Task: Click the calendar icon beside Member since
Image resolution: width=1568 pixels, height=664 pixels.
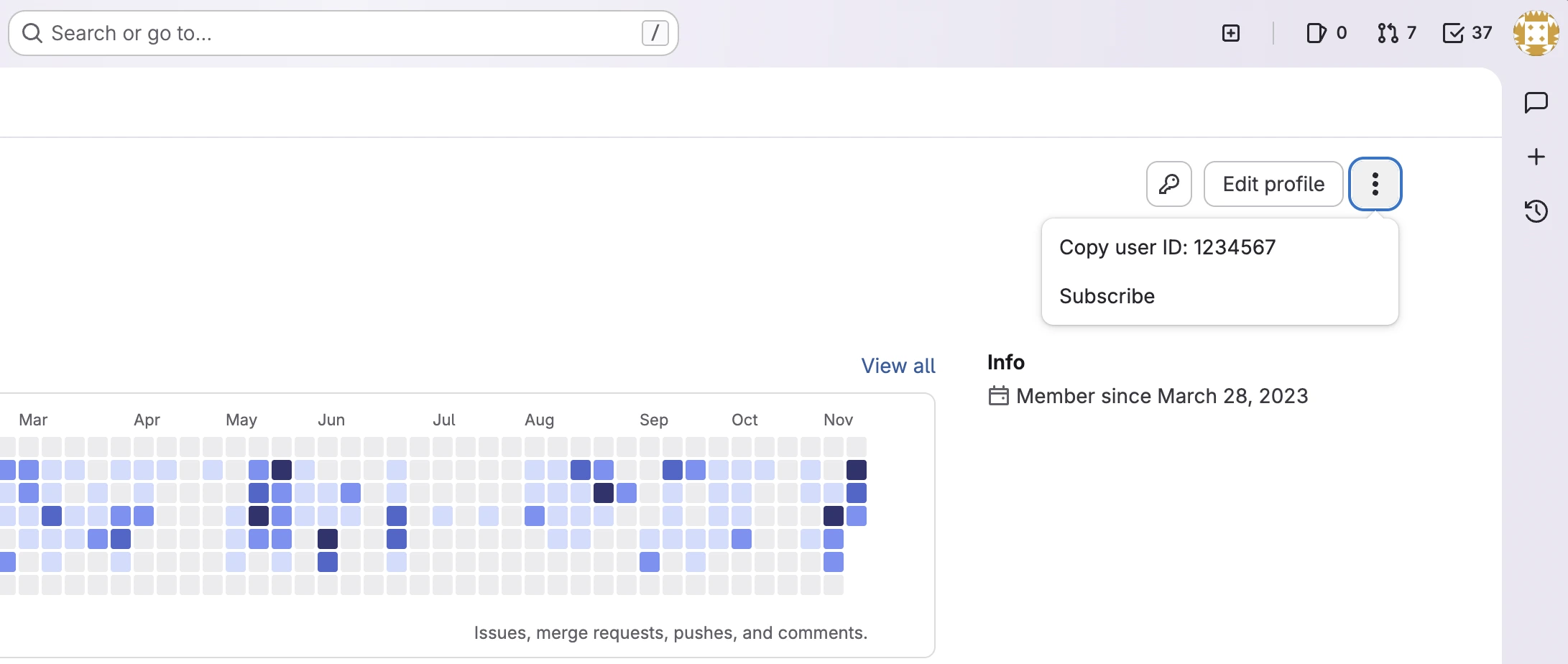Action: tap(998, 396)
